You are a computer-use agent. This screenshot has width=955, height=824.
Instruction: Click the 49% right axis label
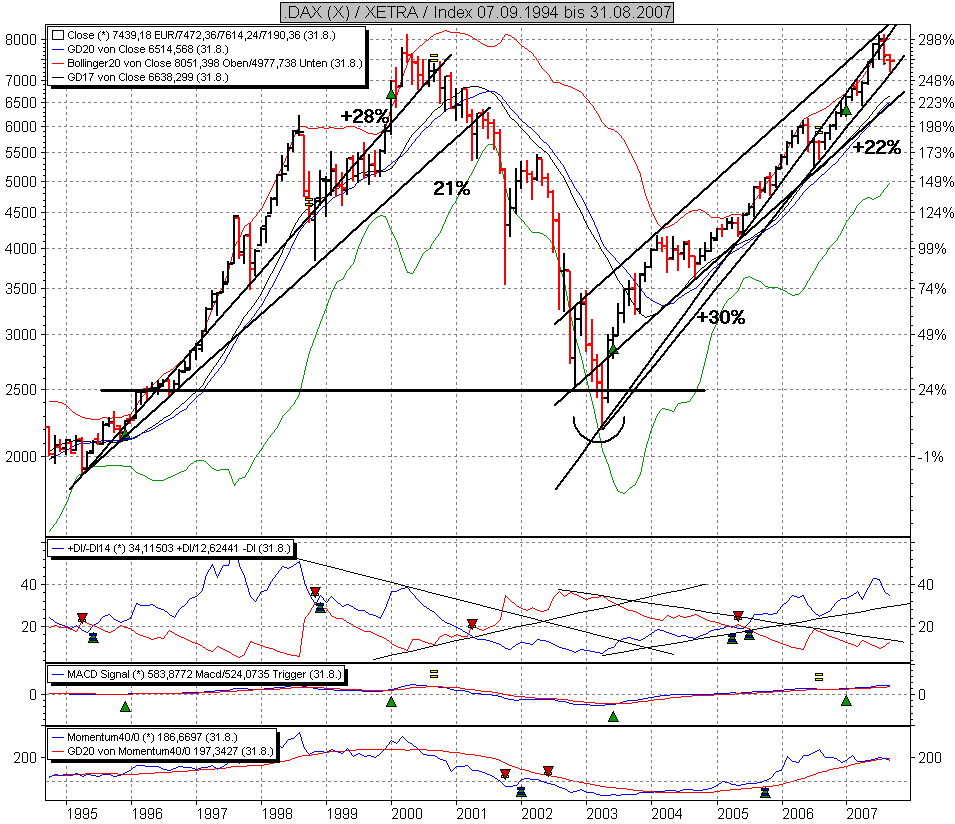point(932,334)
